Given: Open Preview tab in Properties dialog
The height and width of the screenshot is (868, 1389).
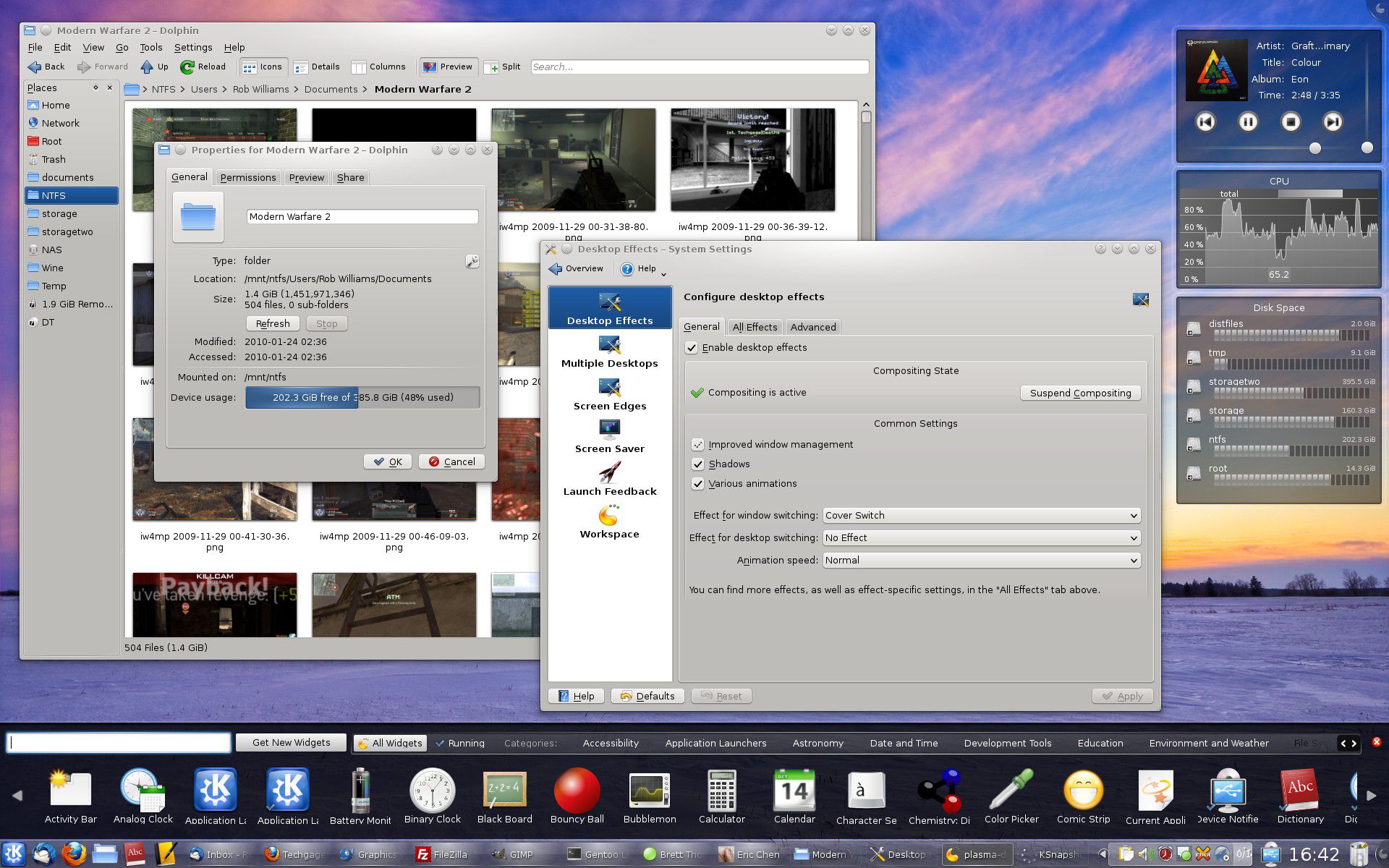Looking at the screenshot, I should point(307,177).
